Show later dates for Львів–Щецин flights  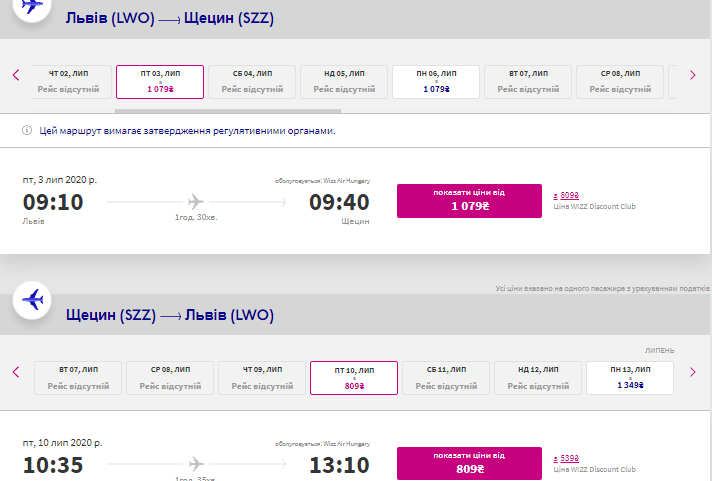coord(692,75)
